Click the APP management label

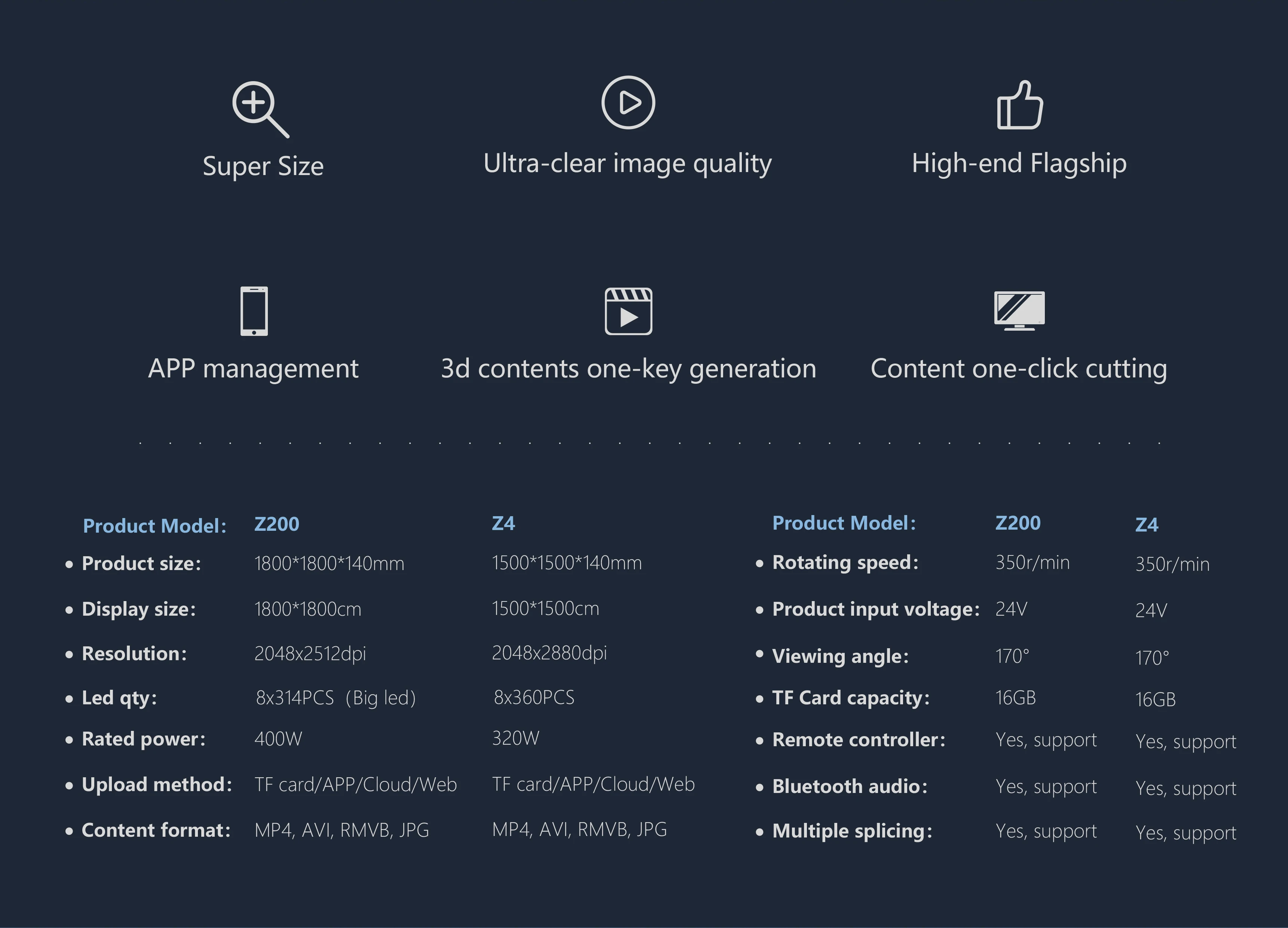pyautogui.click(x=253, y=368)
